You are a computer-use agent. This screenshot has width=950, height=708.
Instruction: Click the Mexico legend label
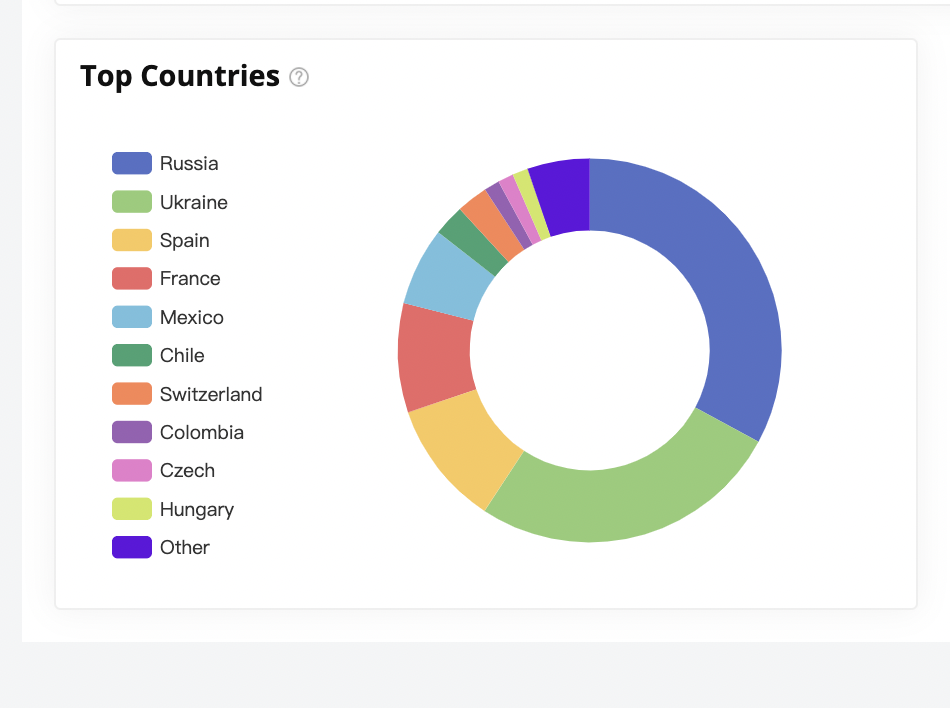click(192, 317)
